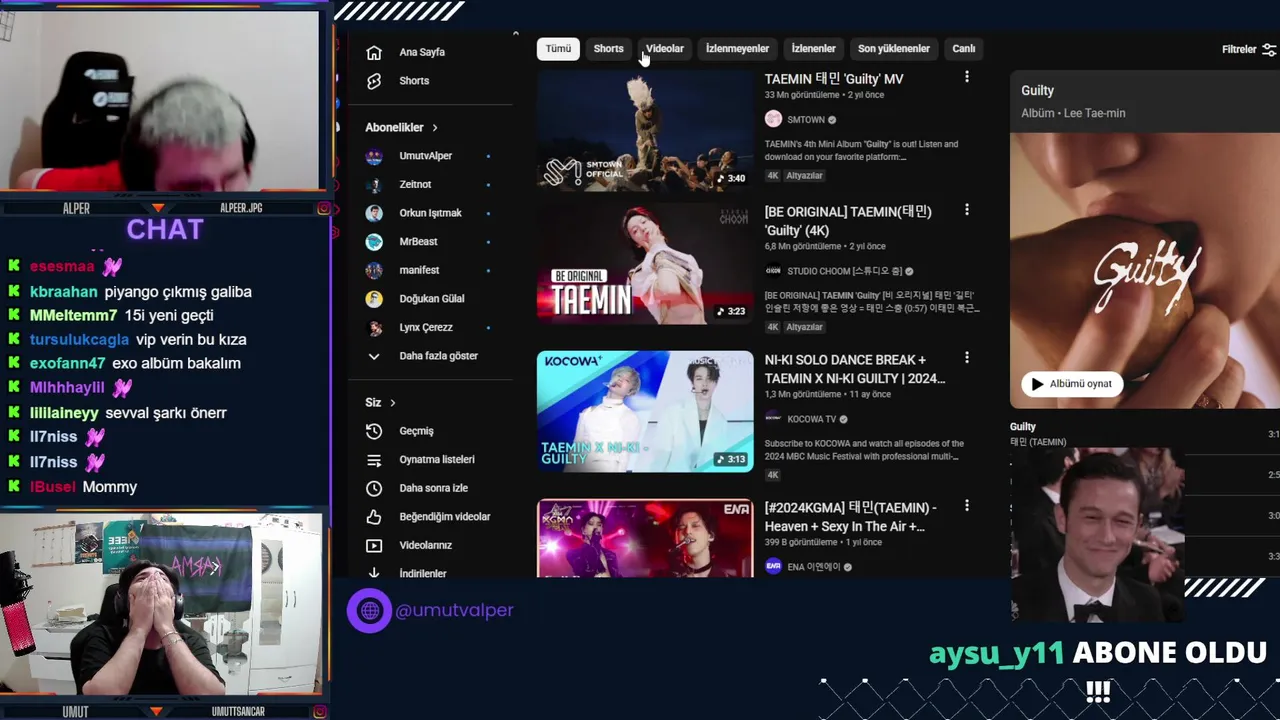This screenshot has width=1280, height=720.
Task: Select the Shorts filter chip
Action: coord(608,49)
